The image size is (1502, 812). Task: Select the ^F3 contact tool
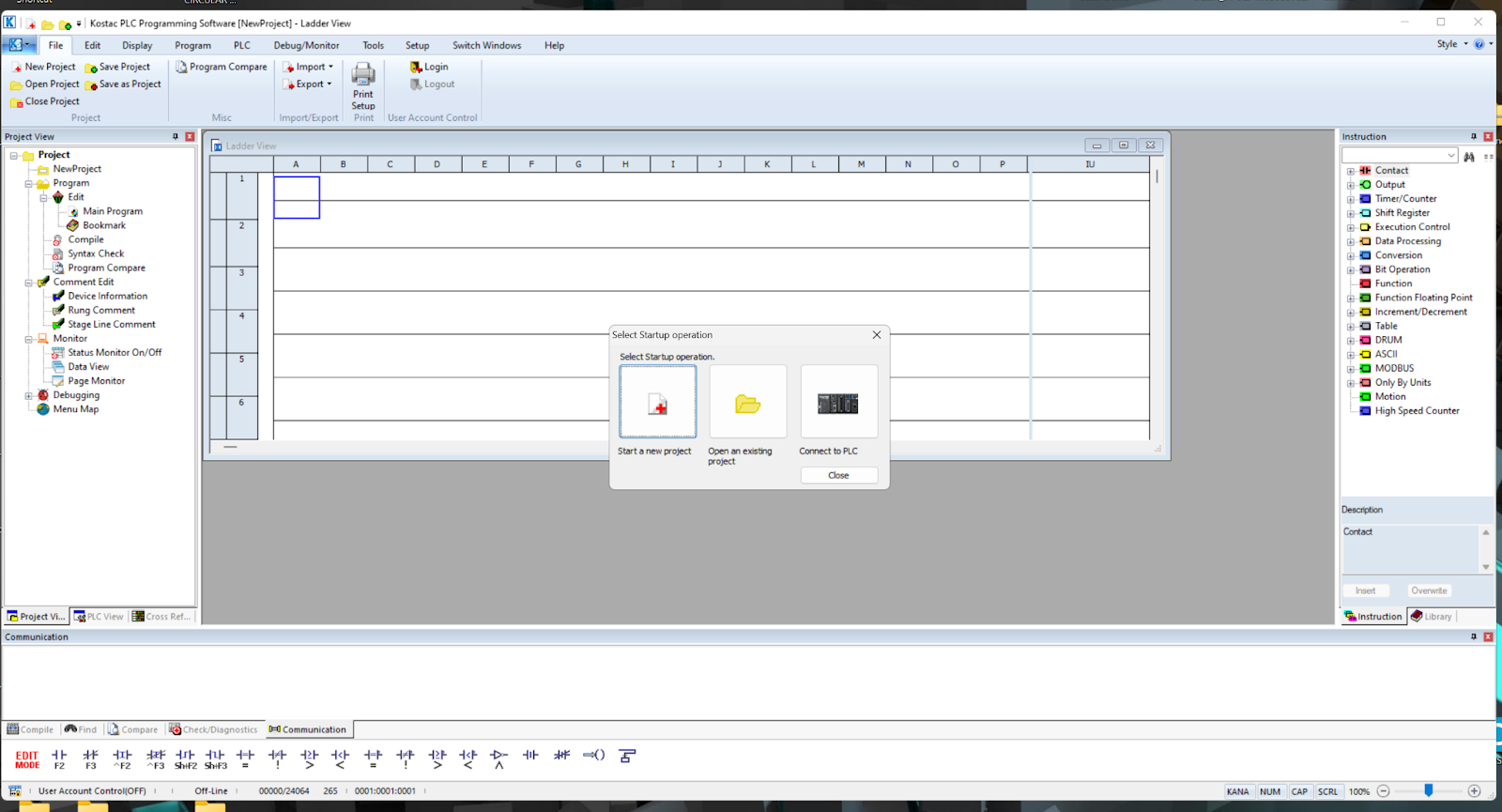(x=156, y=759)
